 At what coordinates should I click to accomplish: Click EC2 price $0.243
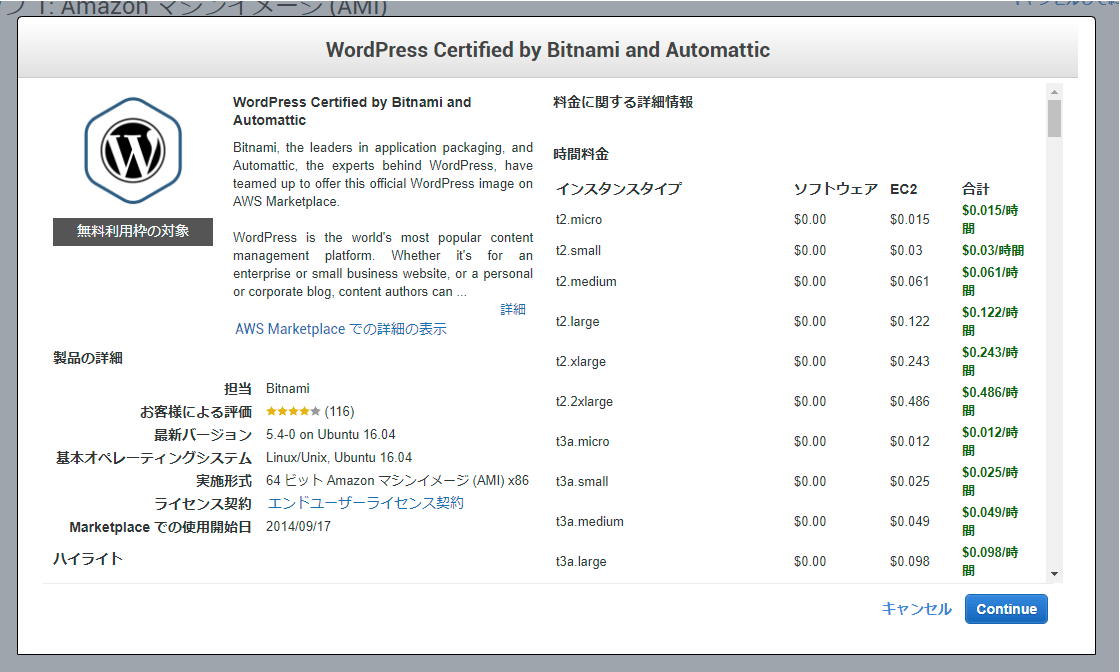(909, 362)
